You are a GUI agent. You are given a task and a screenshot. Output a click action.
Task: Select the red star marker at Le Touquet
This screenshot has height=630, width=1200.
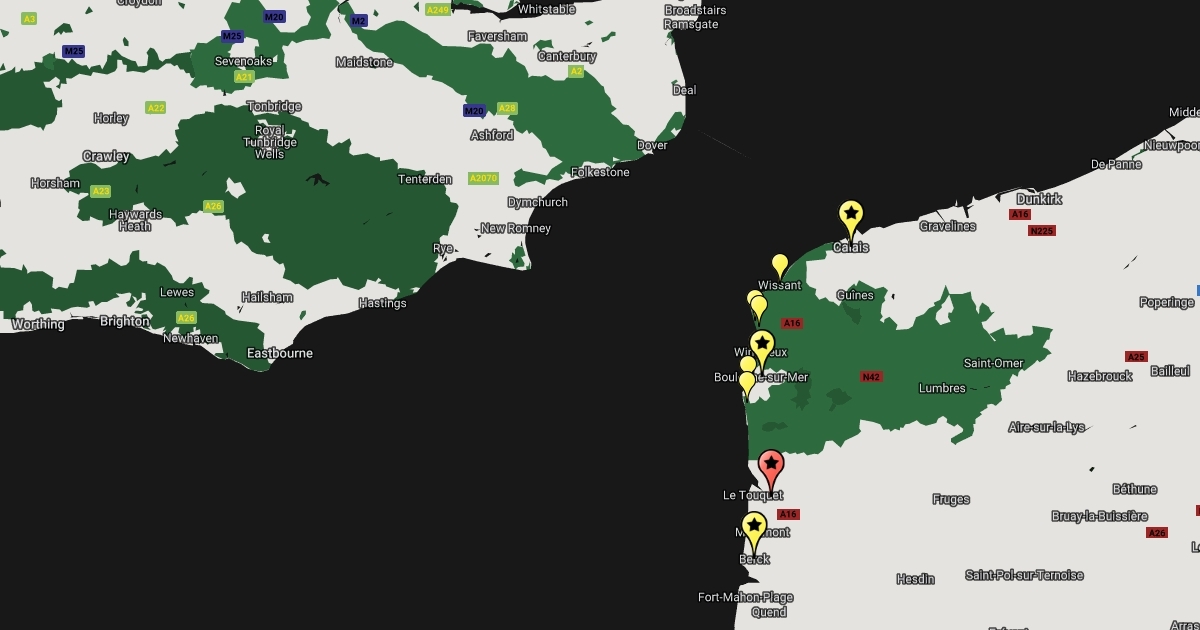point(770,465)
